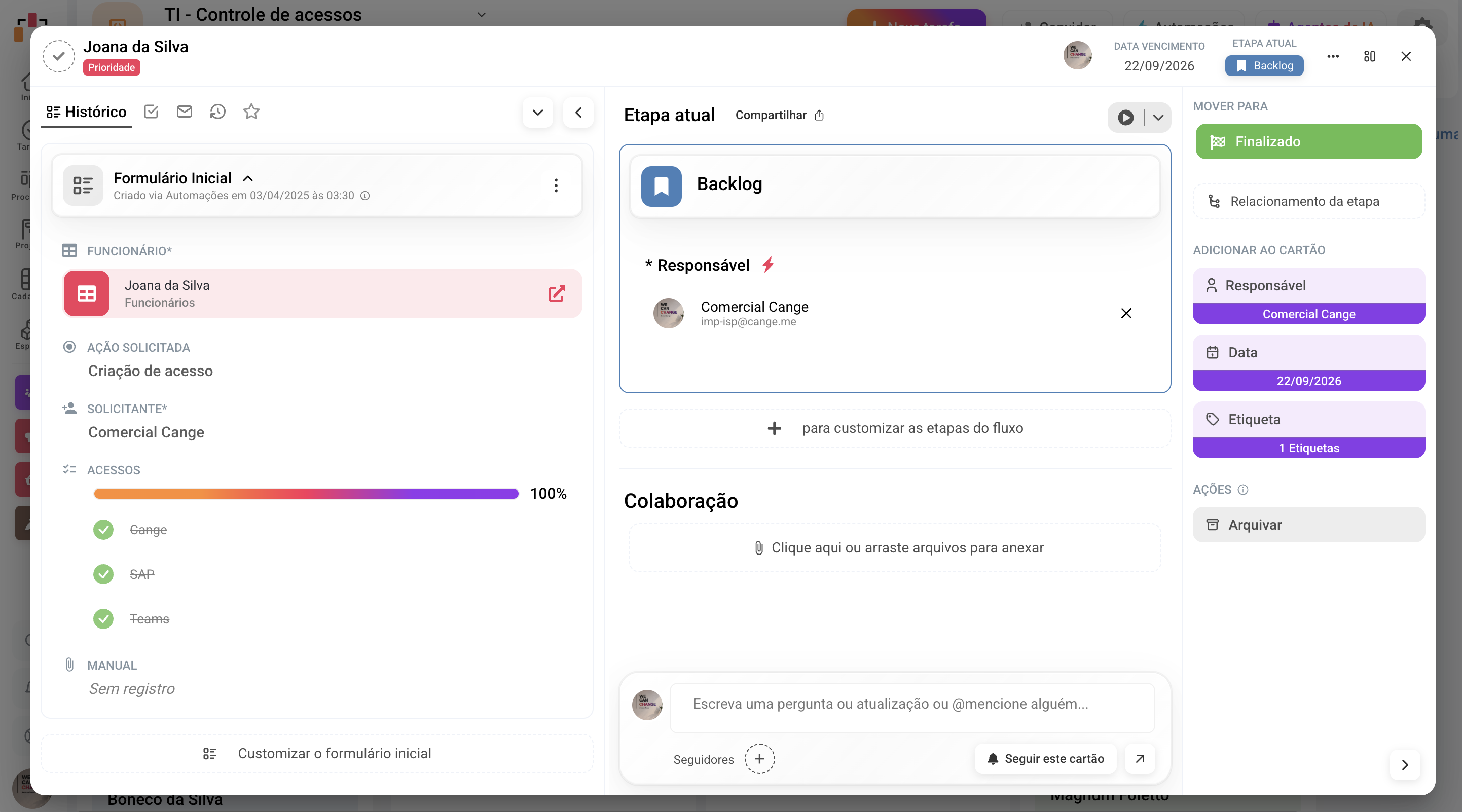The height and width of the screenshot is (812, 1462).
Task: Click the play button in Etapa atual
Action: [x=1125, y=118]
